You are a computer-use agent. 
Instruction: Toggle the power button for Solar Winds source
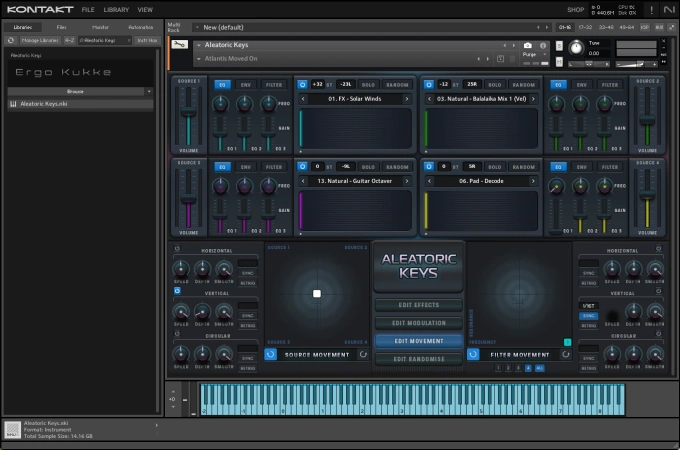pyautogui.click(x=303, y=85)
